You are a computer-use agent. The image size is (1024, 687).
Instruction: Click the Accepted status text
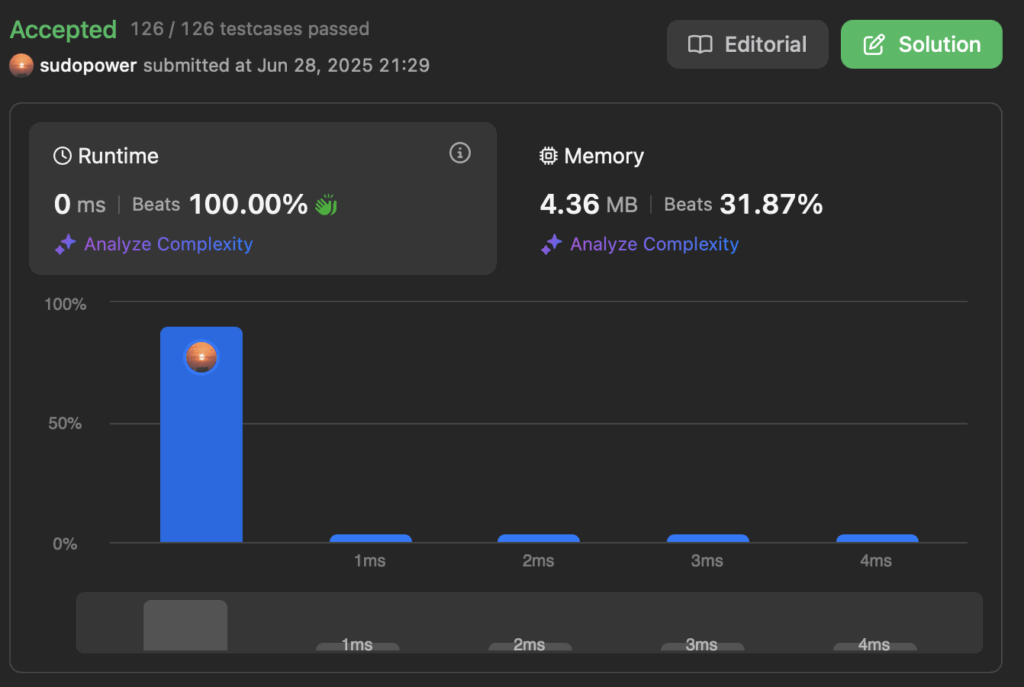tap(63, 30)
